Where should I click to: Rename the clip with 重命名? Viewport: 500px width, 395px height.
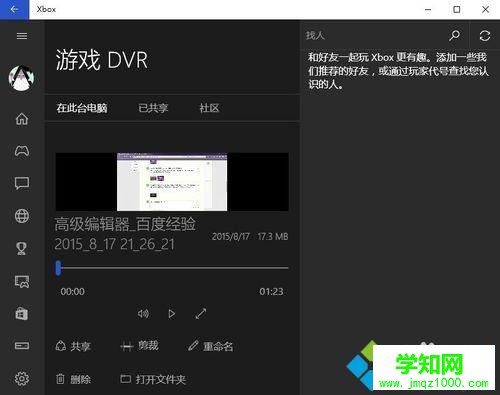(211, 346)
